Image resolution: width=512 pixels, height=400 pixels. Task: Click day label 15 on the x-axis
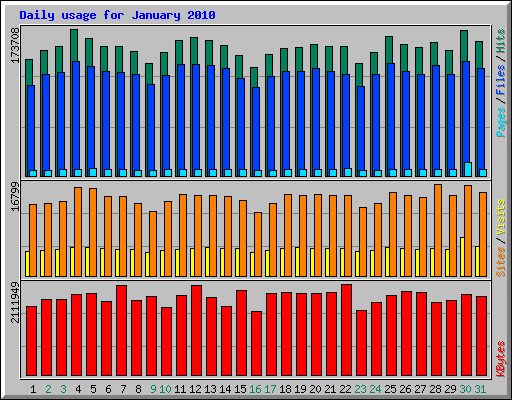[240, 389]
